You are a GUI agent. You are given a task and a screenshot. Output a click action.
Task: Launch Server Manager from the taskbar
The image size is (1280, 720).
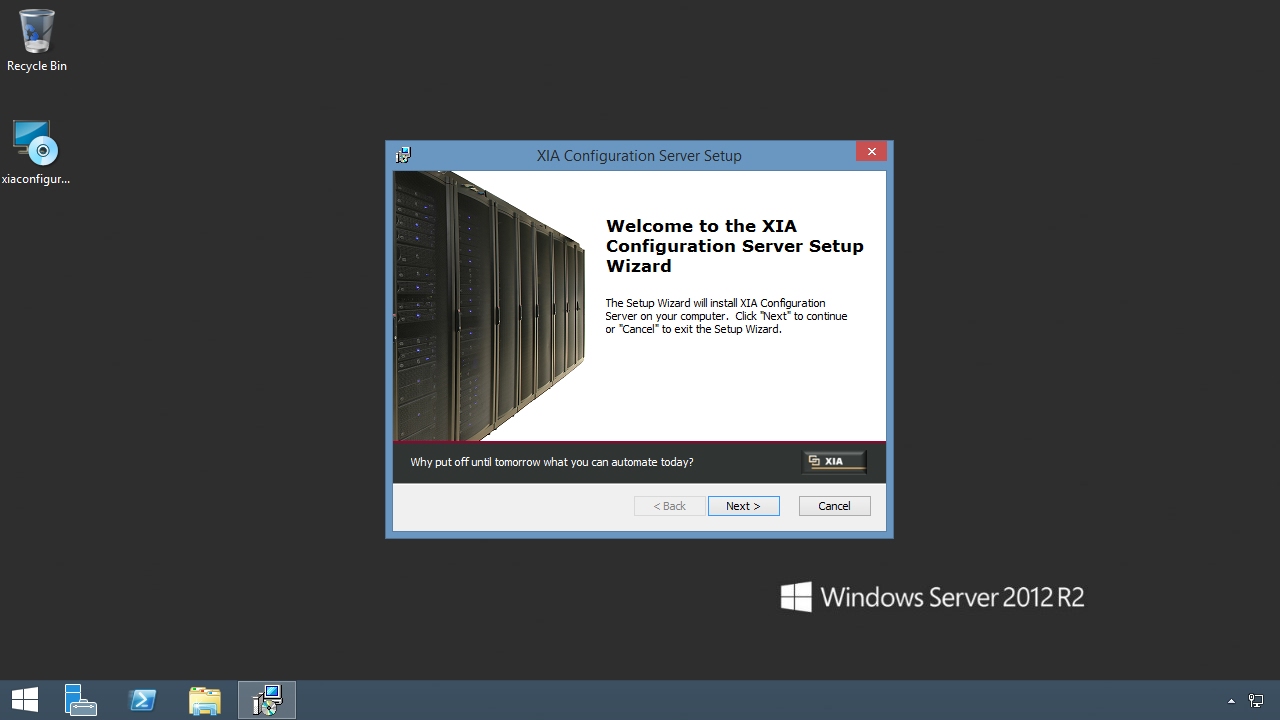80,700
